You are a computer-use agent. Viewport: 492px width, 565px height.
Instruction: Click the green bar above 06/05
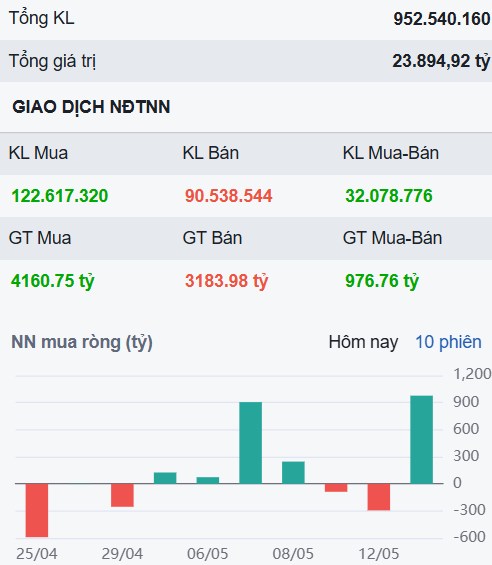pos(208,480)
